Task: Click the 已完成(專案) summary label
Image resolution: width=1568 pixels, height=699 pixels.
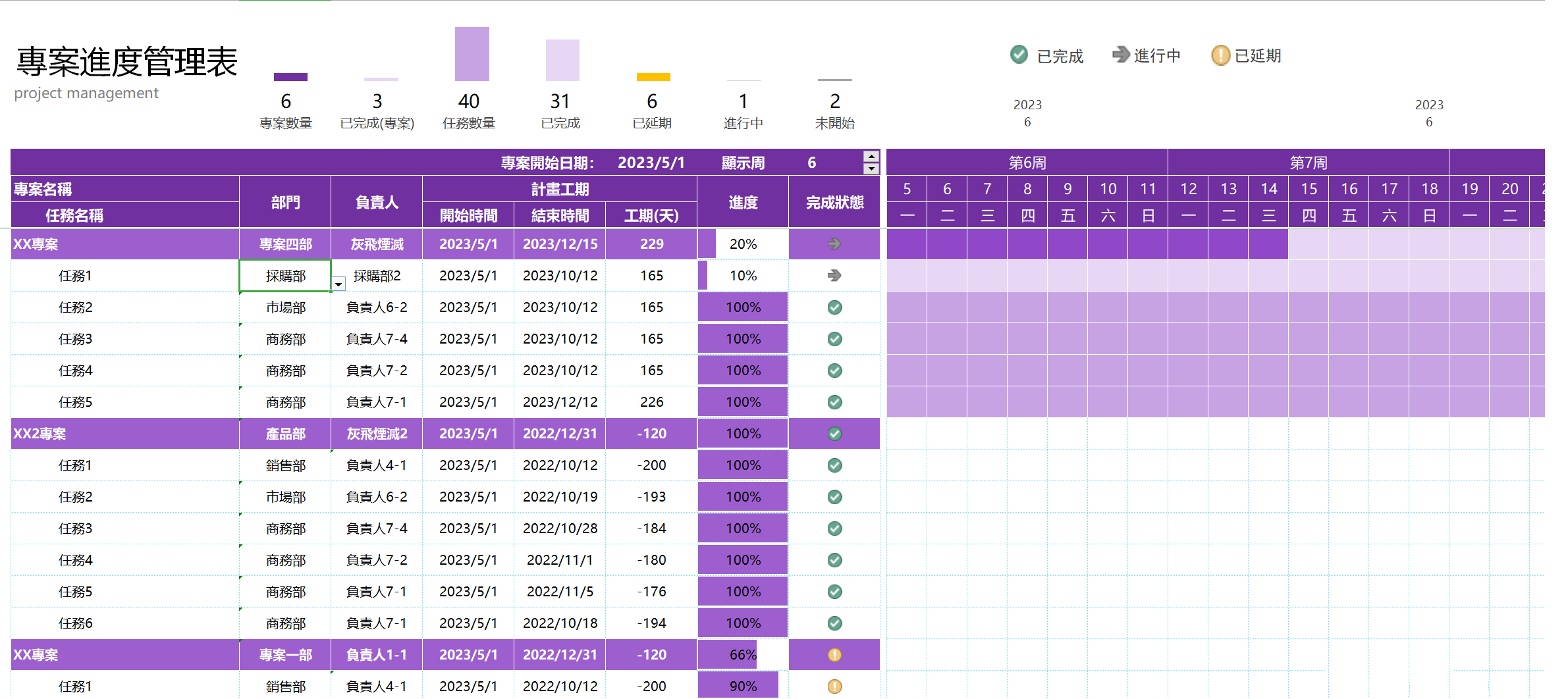Action: [x=377, y=123]
